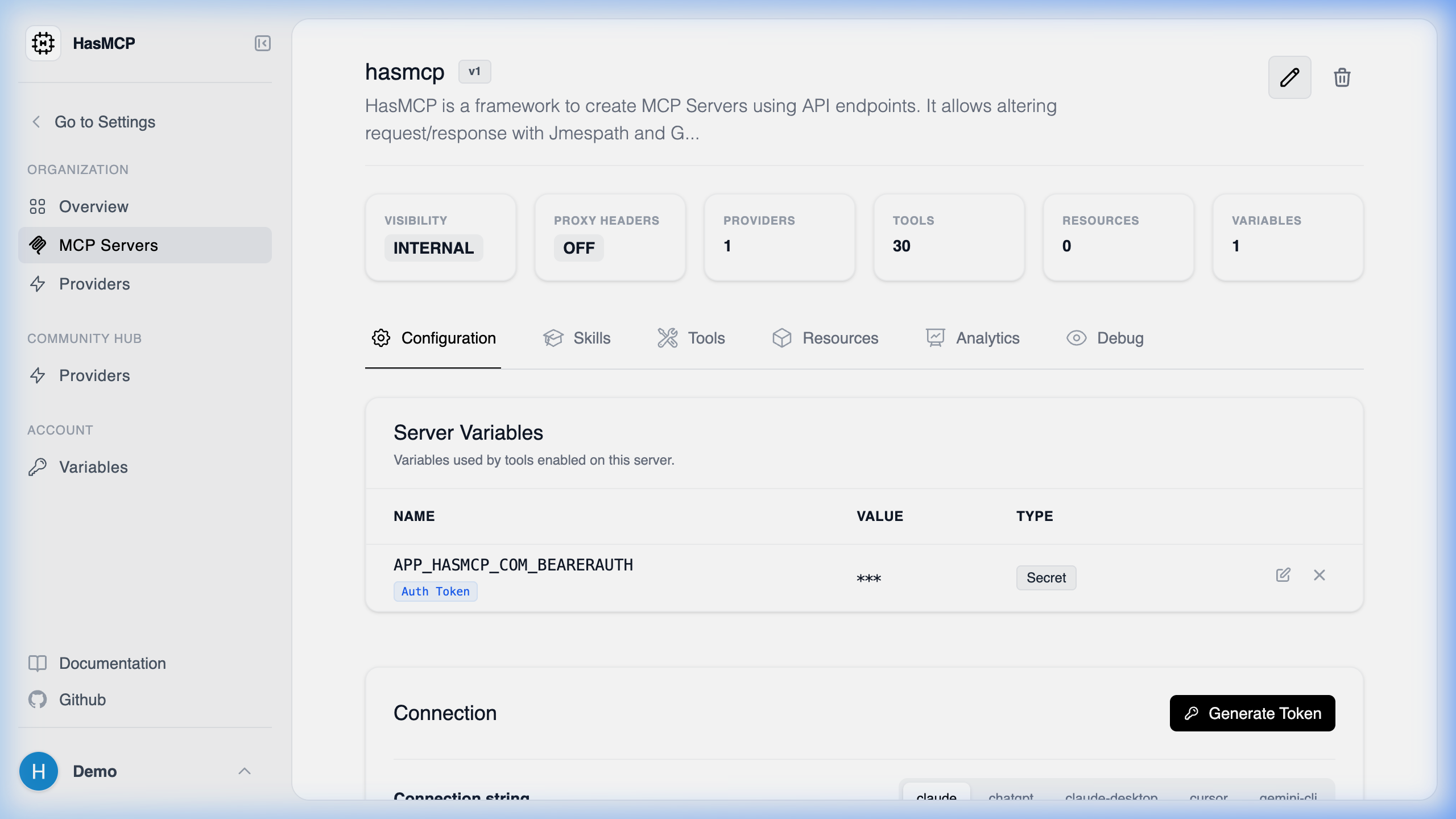Click the HasMCP logo icon
Screen dimensions: 1456x819
point(43,43)
